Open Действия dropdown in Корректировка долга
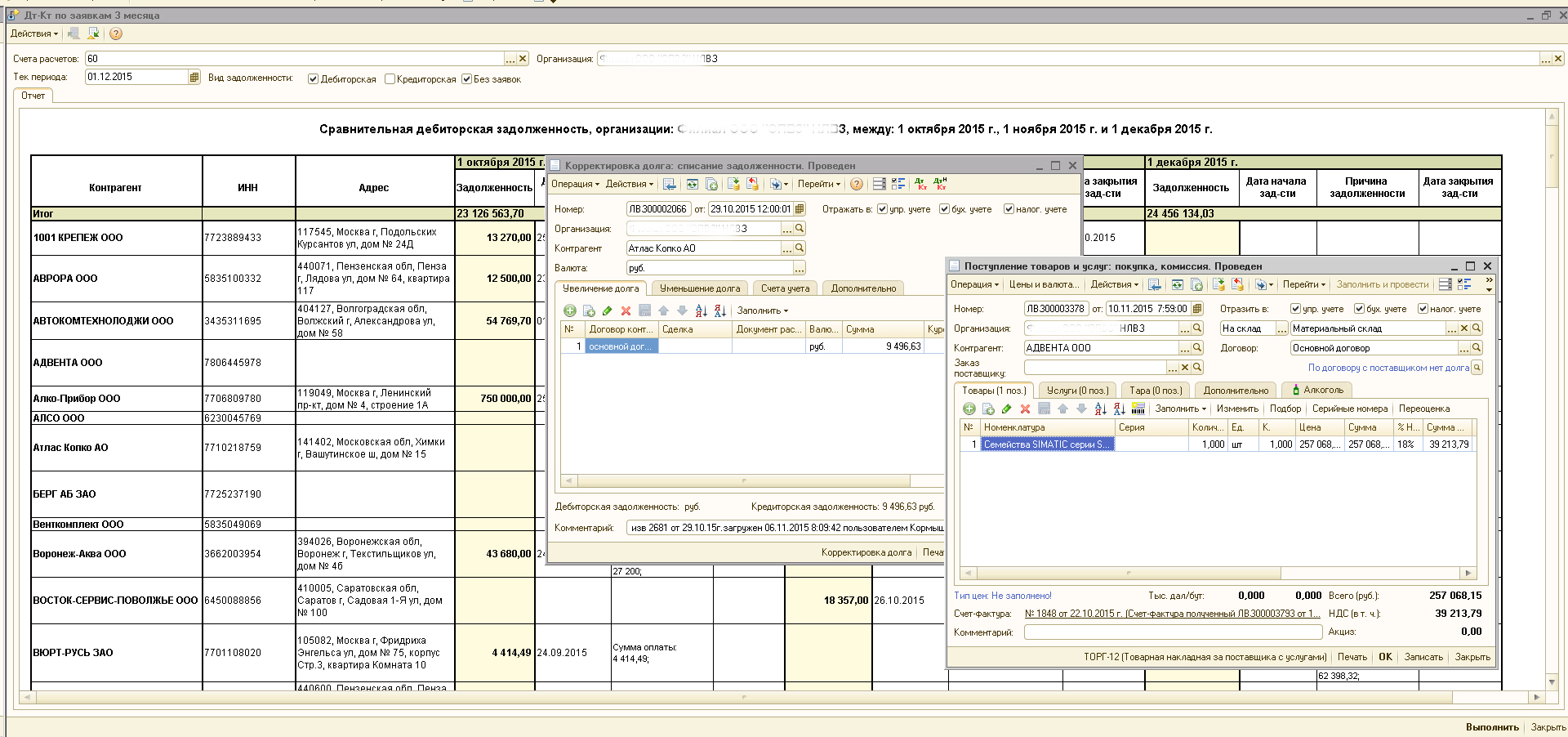 pyautogui.click(x=629, y=184)
